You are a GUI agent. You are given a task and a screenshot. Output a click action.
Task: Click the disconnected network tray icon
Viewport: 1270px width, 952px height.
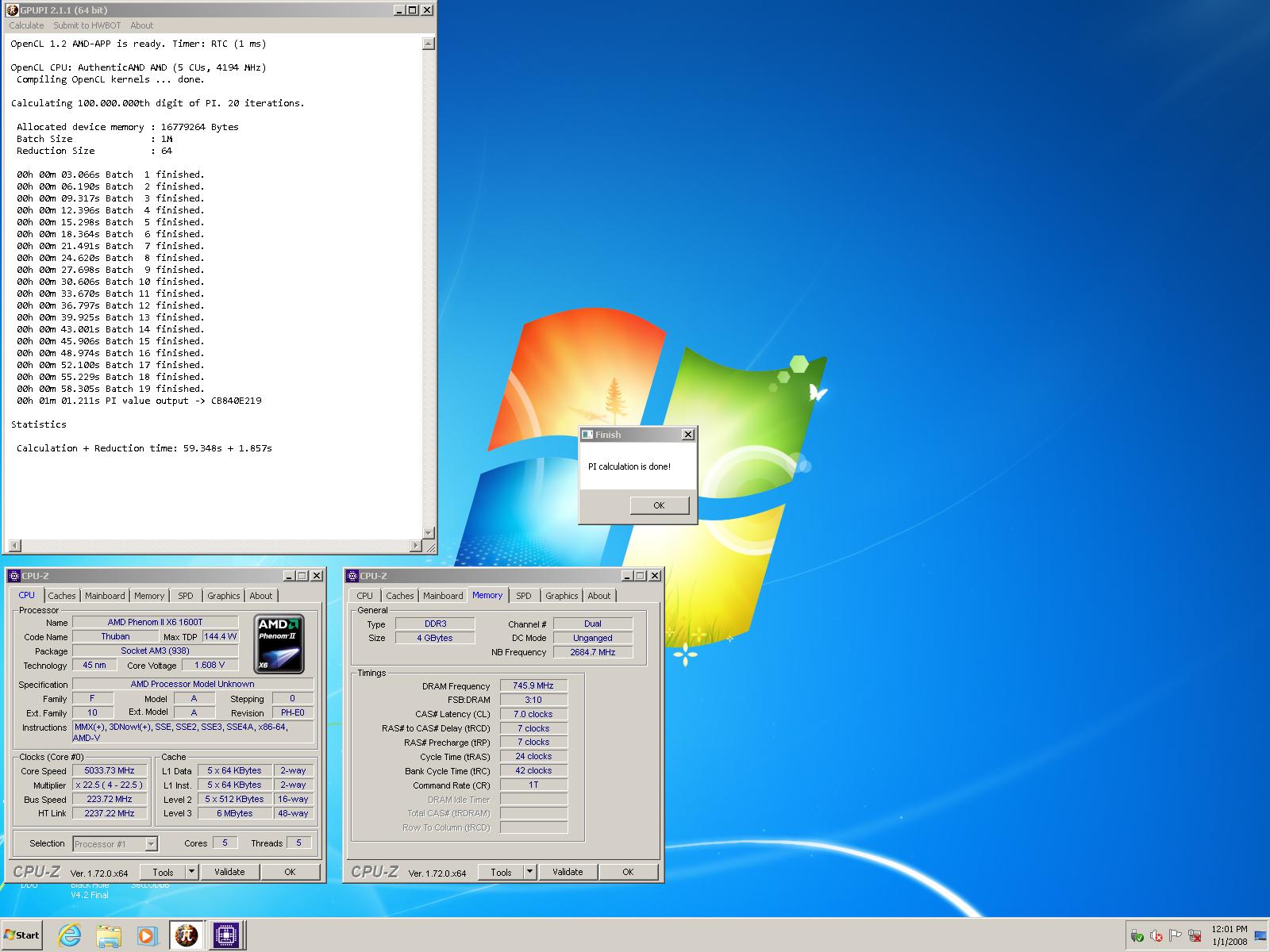pos(1195,936)
